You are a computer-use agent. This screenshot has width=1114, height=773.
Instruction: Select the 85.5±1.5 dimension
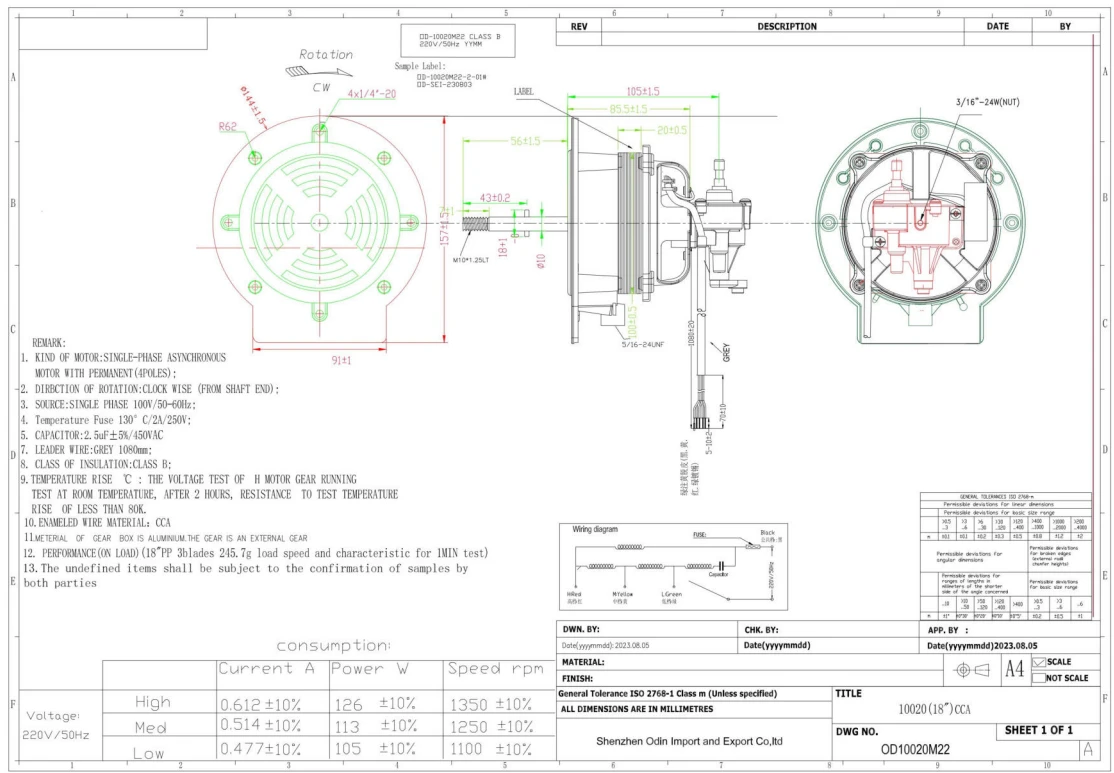tap(627, 109)
